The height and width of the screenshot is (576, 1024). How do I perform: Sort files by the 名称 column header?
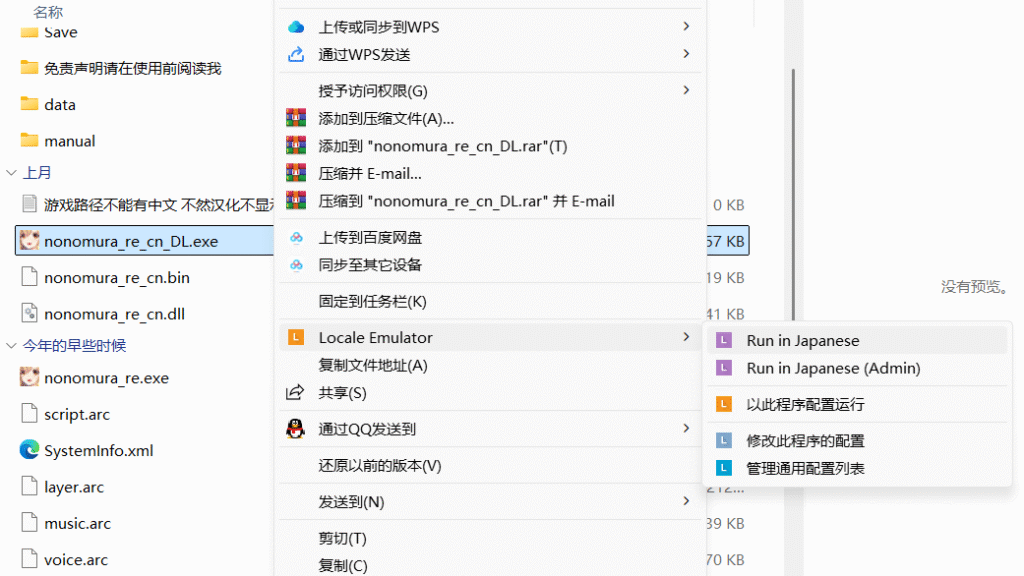coord(48,12)
